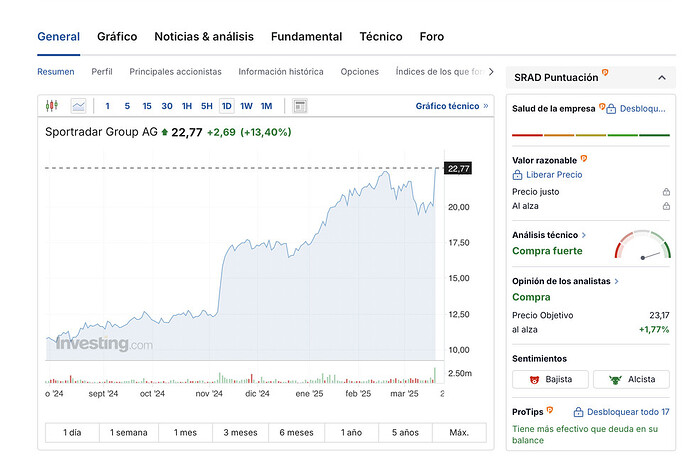The height and width of the screenshot is (470, 690).
Task: Click the Pro badge beside Valor razonable
Action: tap(584, 158)
